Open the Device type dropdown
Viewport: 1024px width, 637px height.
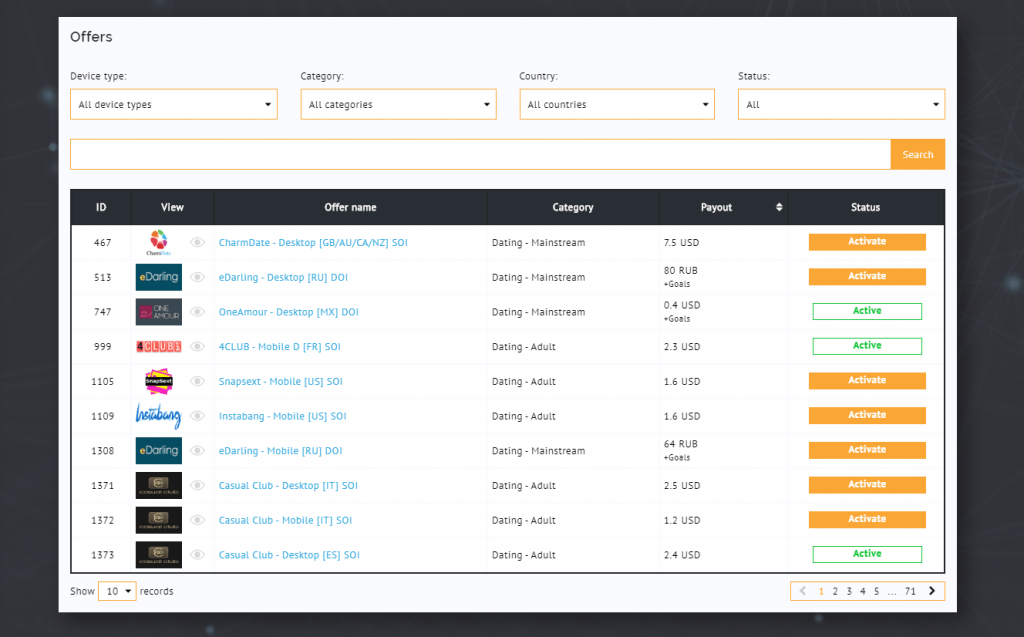(173, 105)
